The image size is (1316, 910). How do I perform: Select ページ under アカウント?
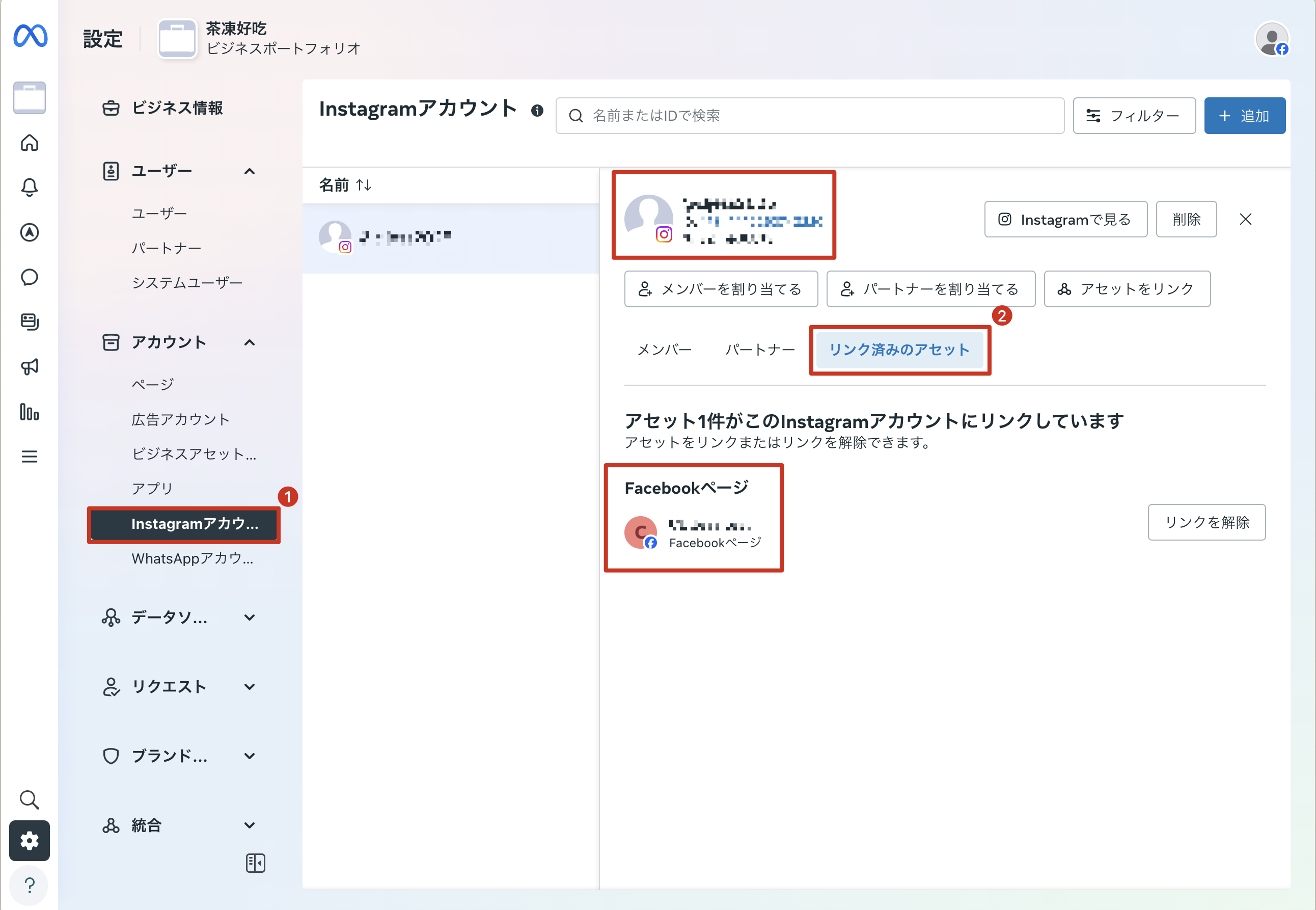tap(153, 385)
